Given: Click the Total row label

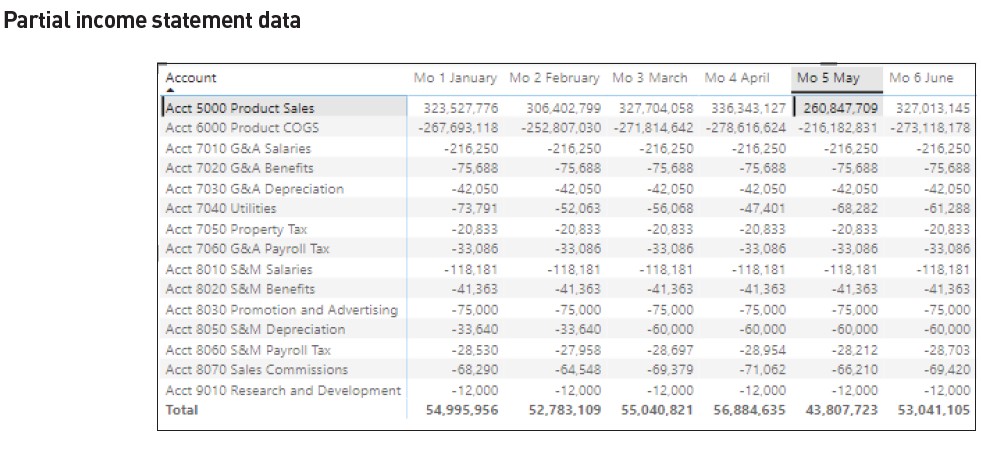Looking at the screenshot, I should [x=182, y=410].
